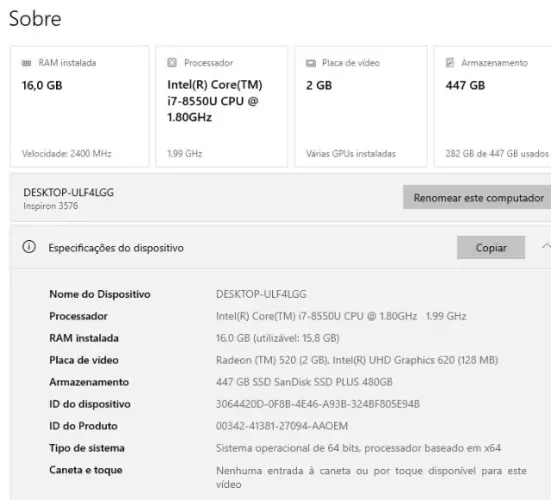Click the Renomear este computador button

pyautogui.click(x=477, y=197)
